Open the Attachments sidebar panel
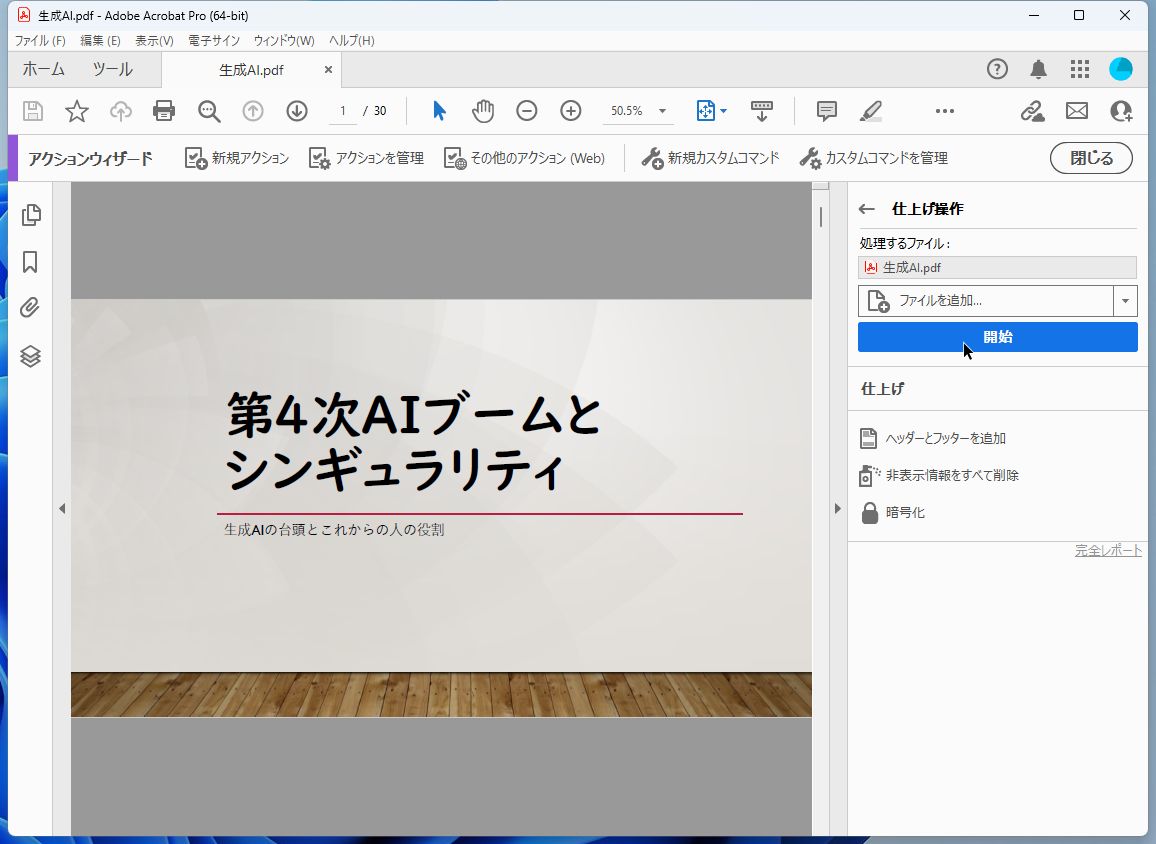 tap(30, 308)
